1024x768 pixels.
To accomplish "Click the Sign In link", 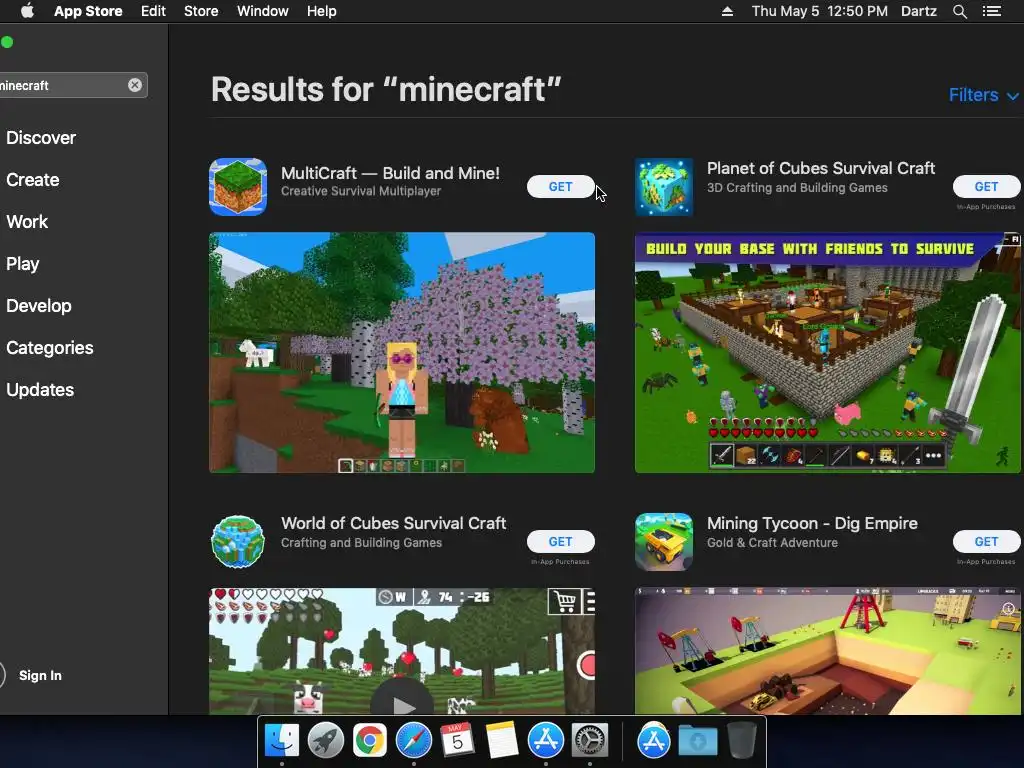I will coord(40,675).
